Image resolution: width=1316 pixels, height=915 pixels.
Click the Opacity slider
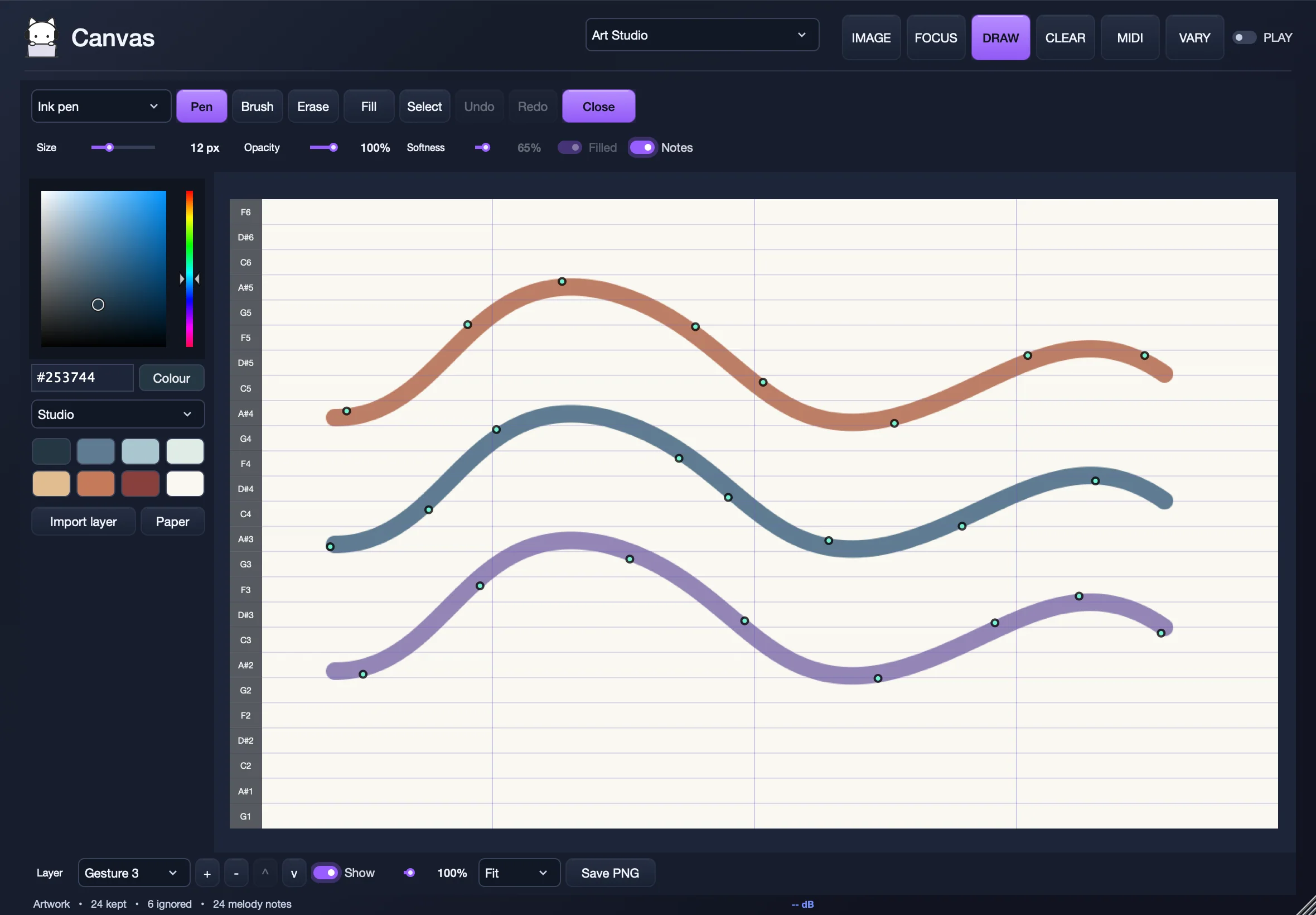pyautogui.click(x=323, y=147)
